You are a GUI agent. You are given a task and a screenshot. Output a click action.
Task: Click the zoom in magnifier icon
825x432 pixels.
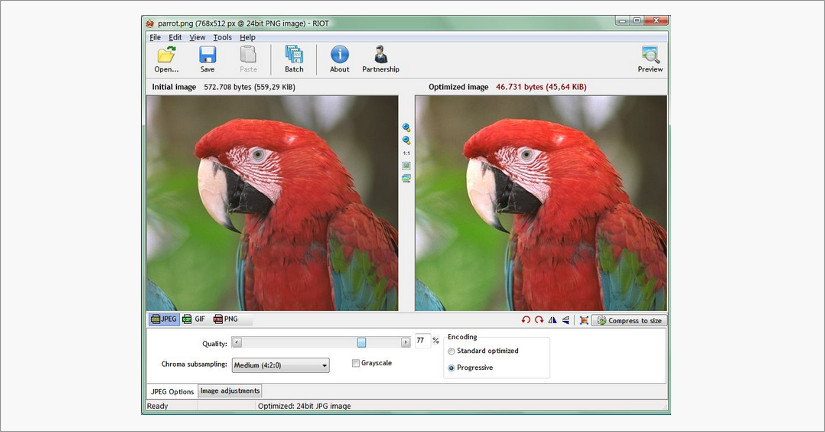[x=406, y=128]
